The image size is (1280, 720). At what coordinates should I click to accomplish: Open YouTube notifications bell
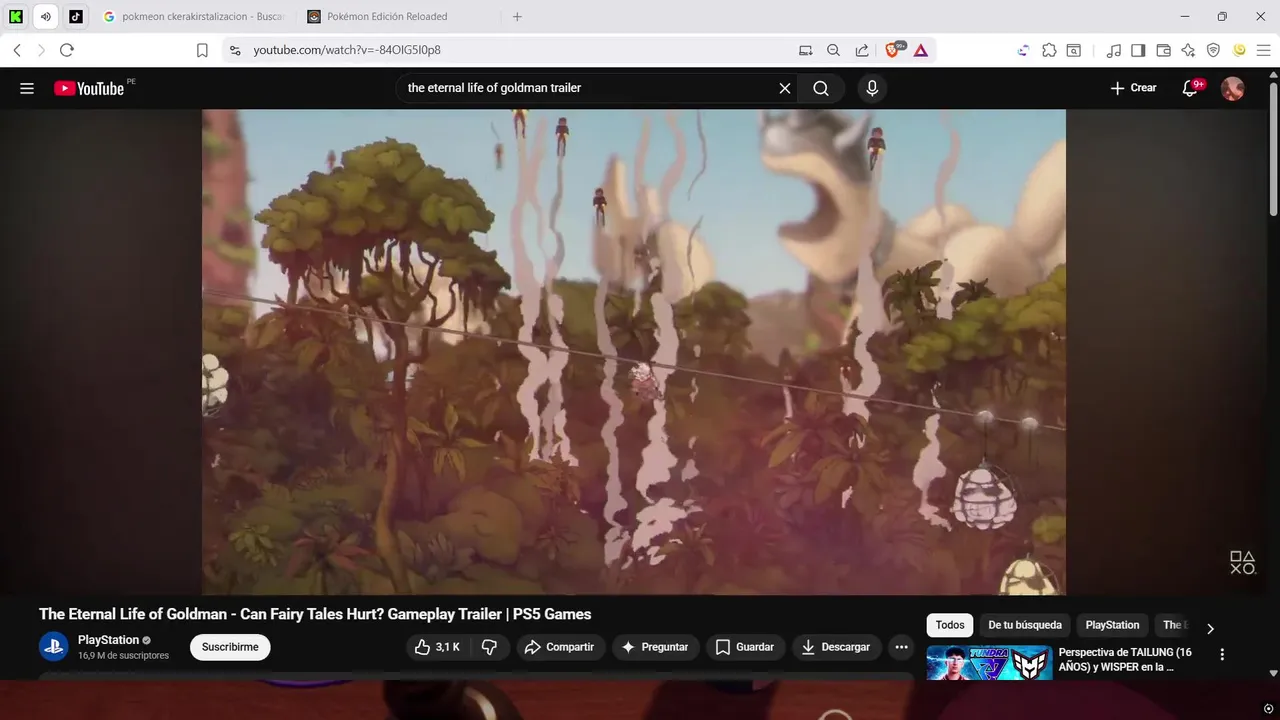1190,88
